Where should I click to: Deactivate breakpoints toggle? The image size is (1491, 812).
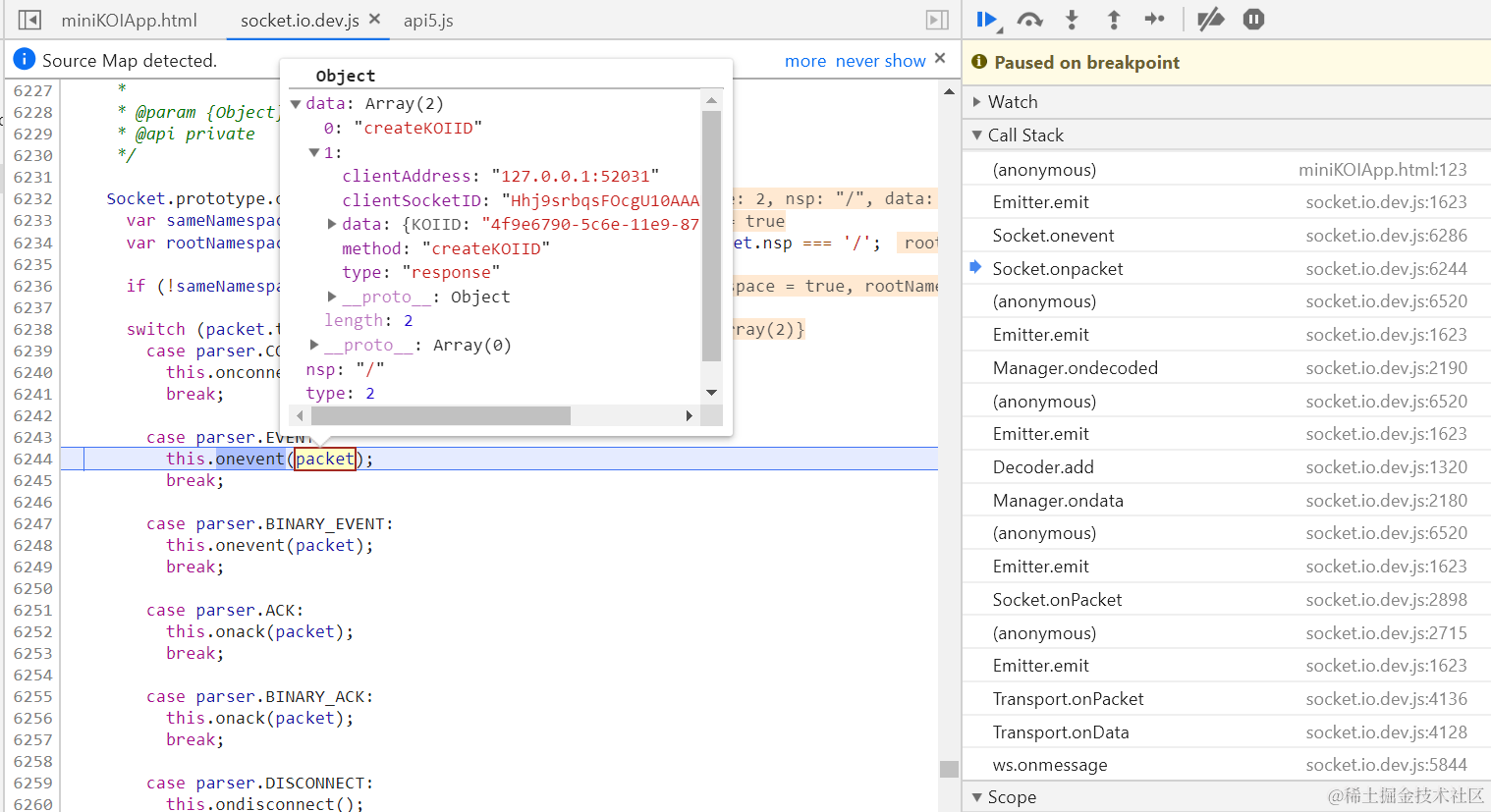pyautogui.click(x=1211, y=20)
